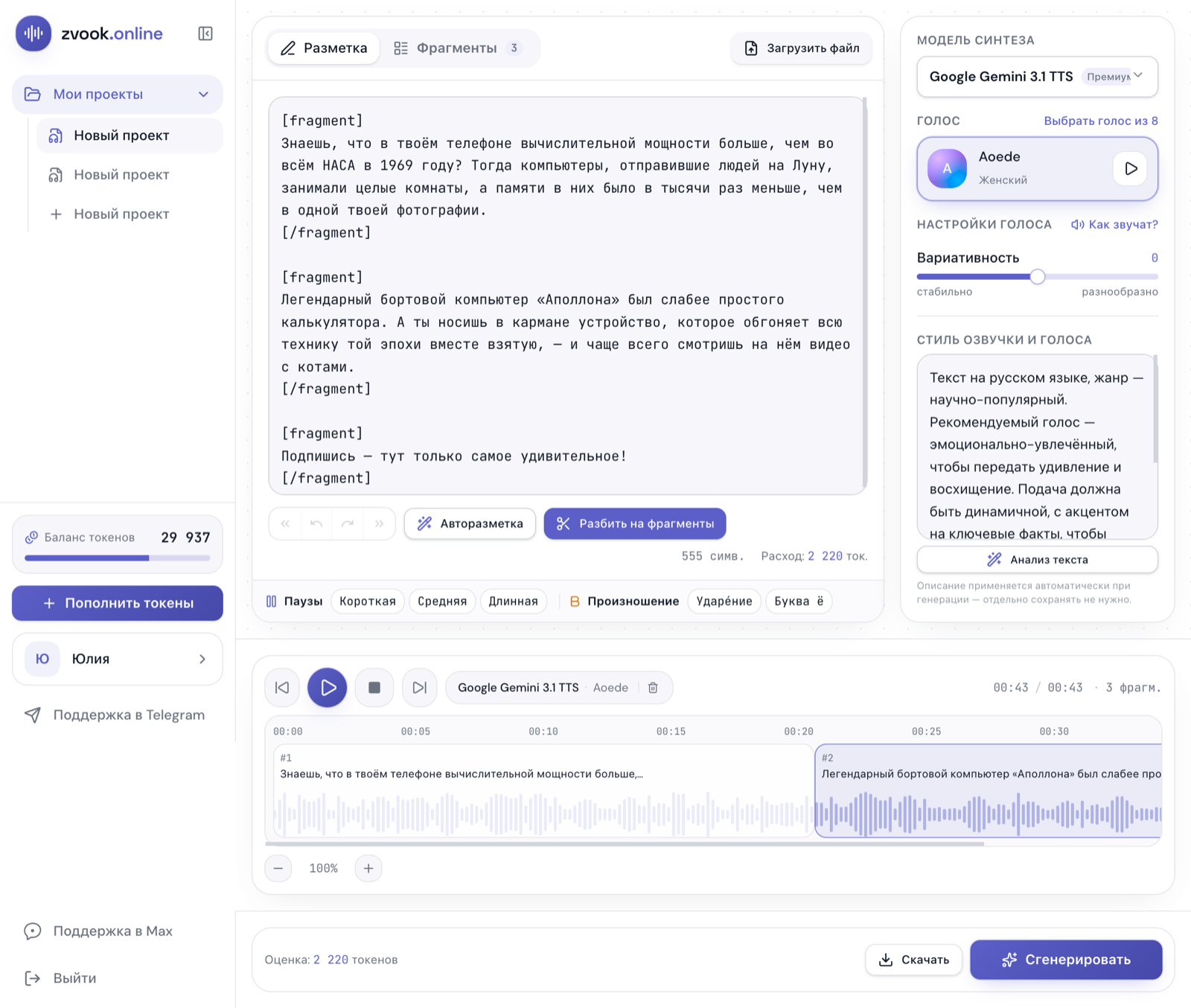
Task: Delete the Google Gemini Aoede track
Action: (653, 688)
